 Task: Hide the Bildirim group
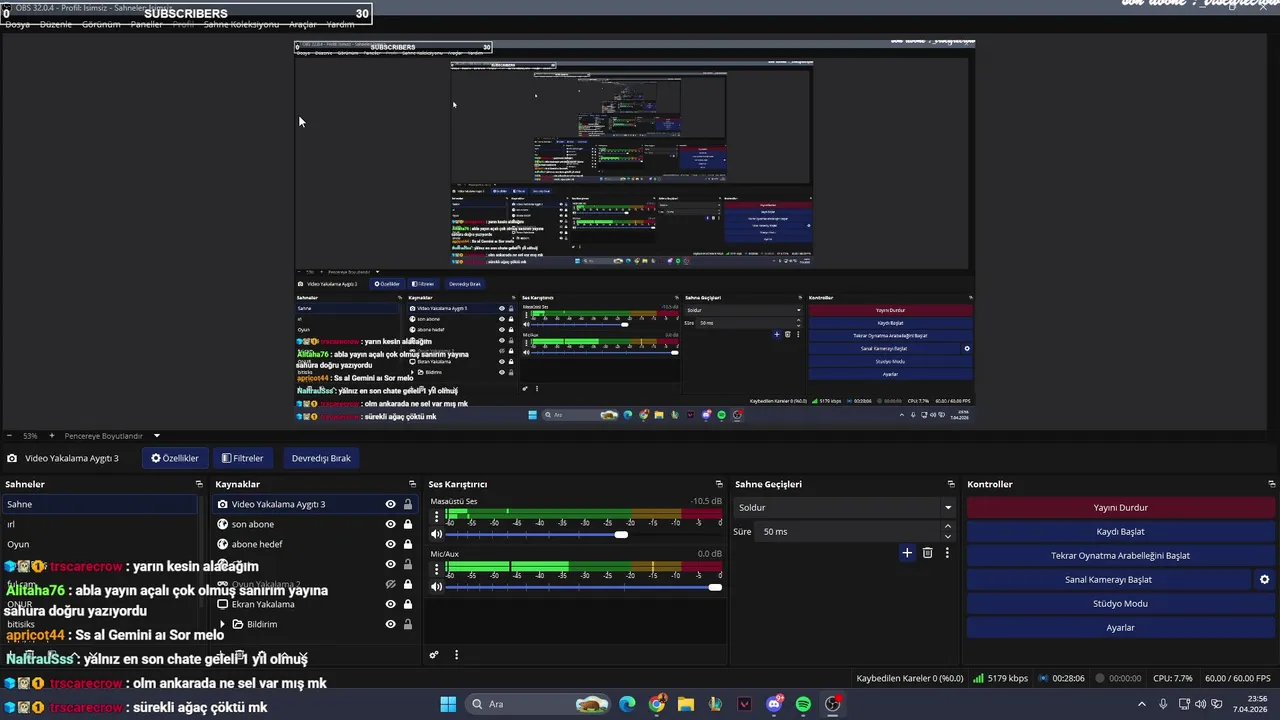(390, 624)
